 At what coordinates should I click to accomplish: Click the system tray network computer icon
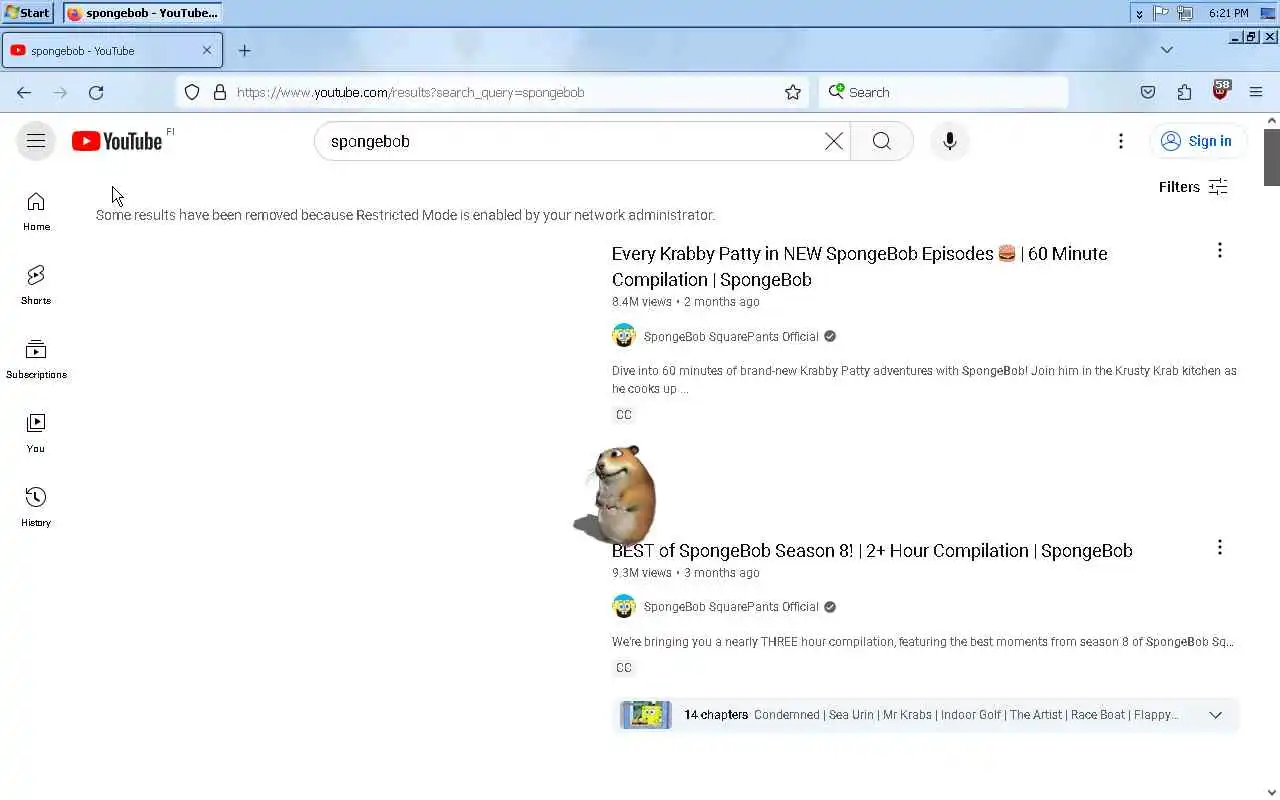1185,13
